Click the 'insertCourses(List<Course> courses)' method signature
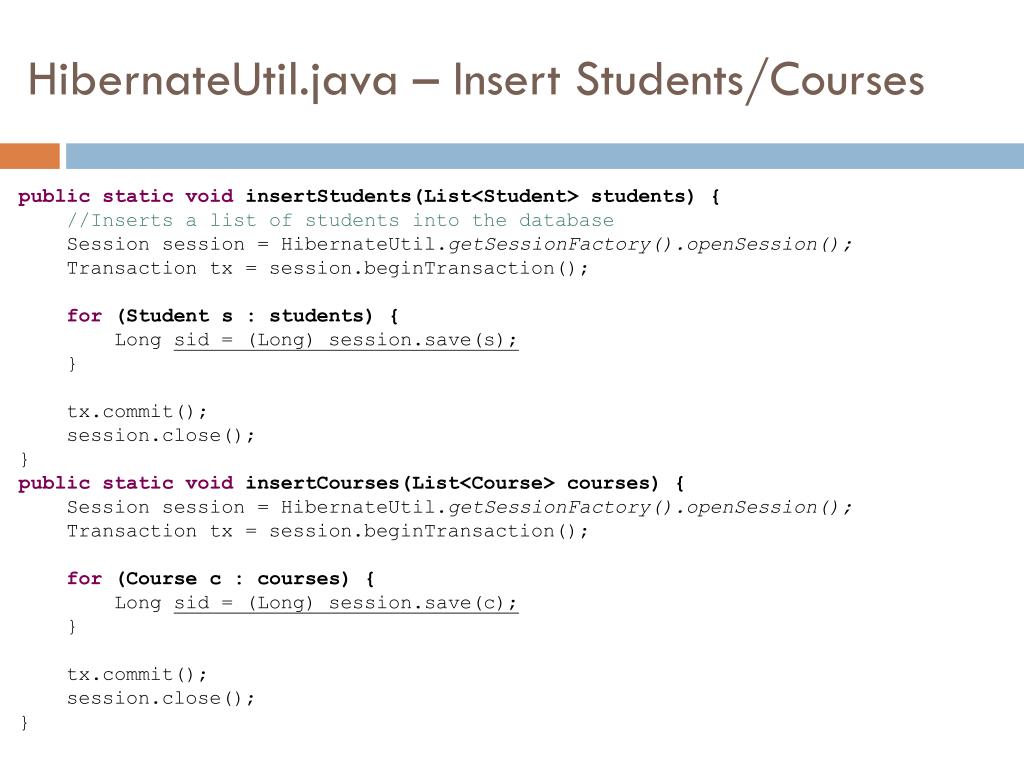 pyautogui.click(x=452, y=483)
